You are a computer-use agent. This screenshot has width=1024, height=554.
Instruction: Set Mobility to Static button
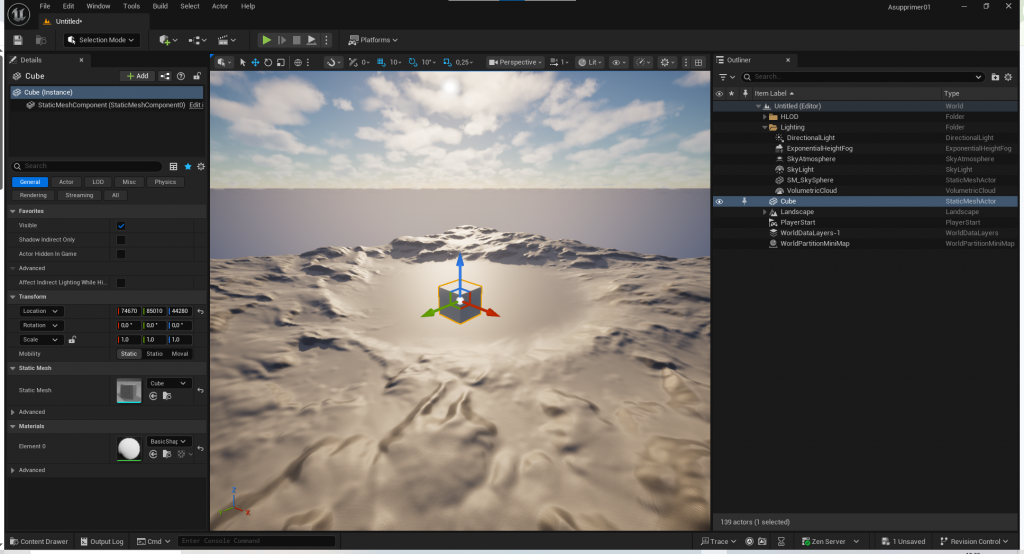pos(129,354)
